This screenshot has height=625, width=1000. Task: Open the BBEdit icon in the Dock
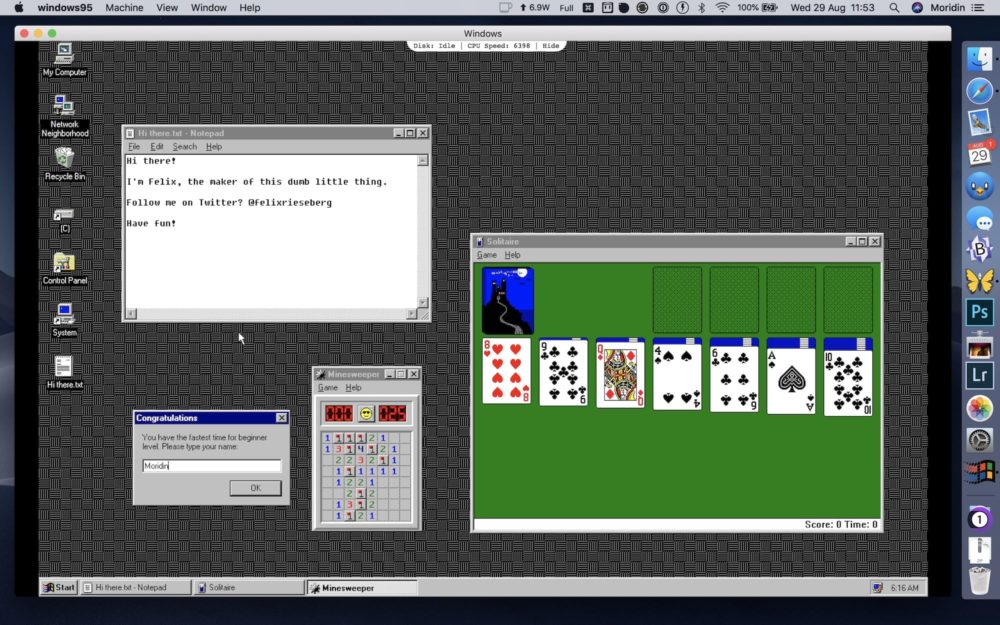click(x=980, y=249)
